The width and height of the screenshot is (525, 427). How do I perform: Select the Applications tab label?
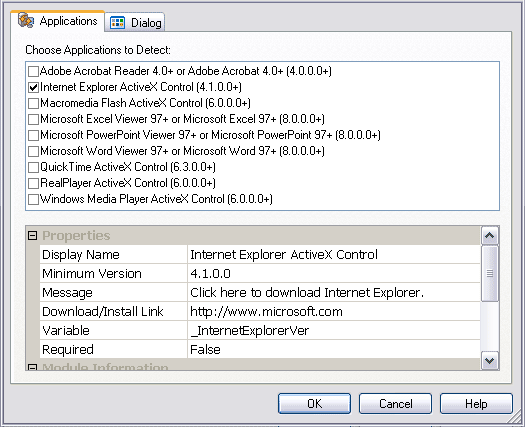click(68, 21)
